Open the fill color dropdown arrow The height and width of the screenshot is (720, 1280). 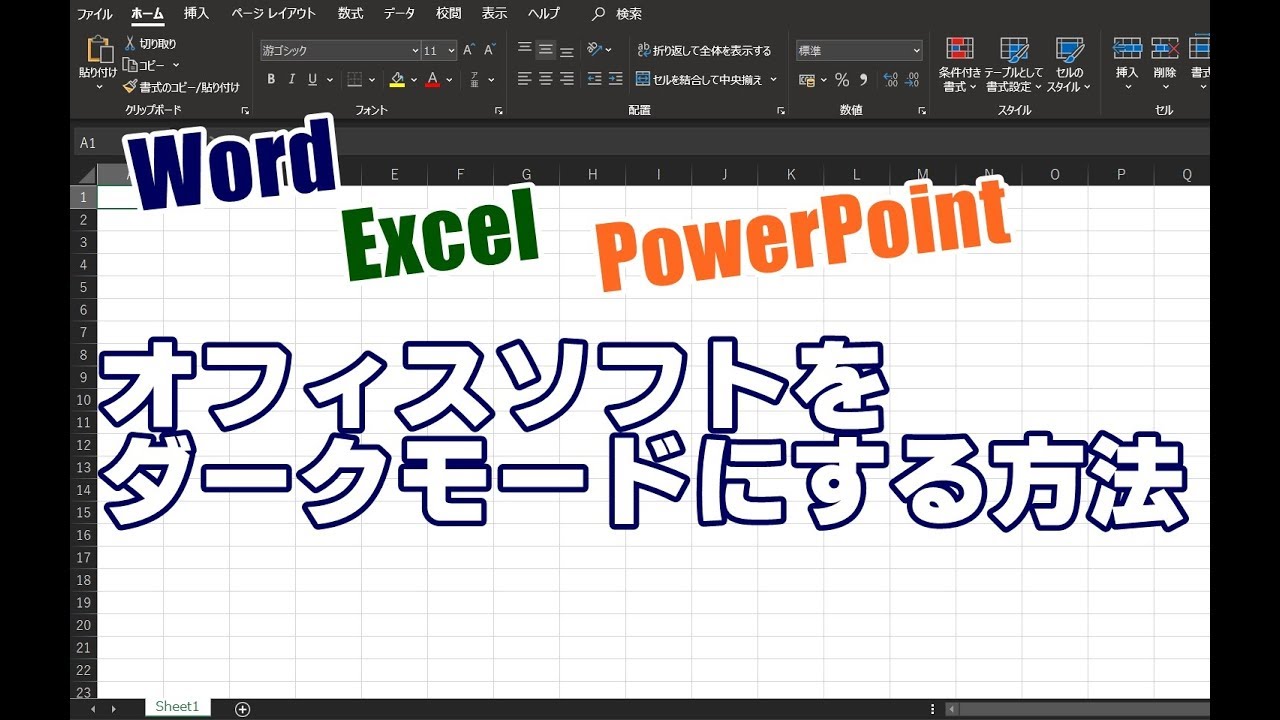(414, 80)
